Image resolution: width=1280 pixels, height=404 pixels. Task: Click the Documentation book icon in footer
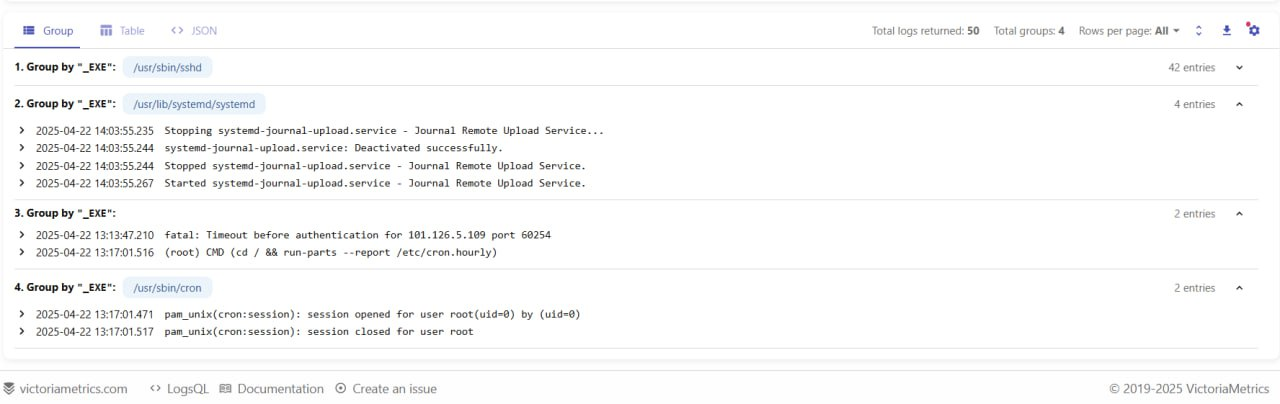pyautogui.click(x=226, y=389)
